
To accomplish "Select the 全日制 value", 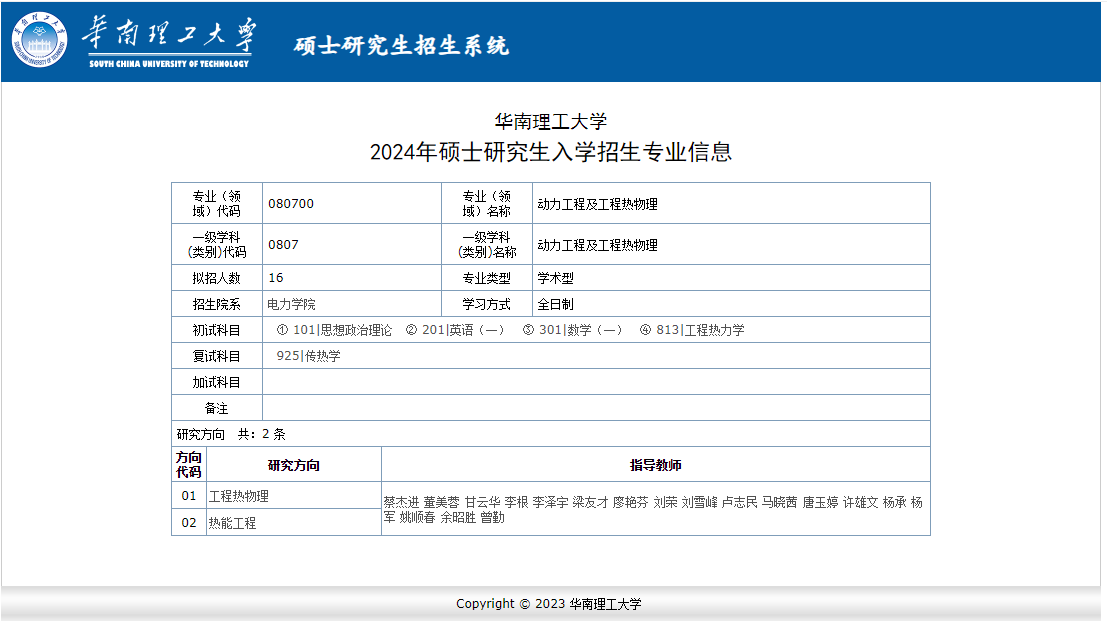I will click(556, 304).
